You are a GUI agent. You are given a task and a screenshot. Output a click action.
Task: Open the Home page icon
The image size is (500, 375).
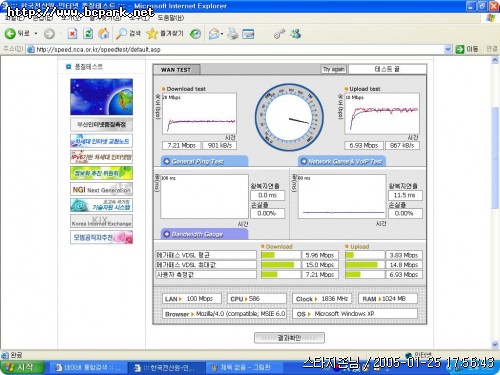[104, 33]
